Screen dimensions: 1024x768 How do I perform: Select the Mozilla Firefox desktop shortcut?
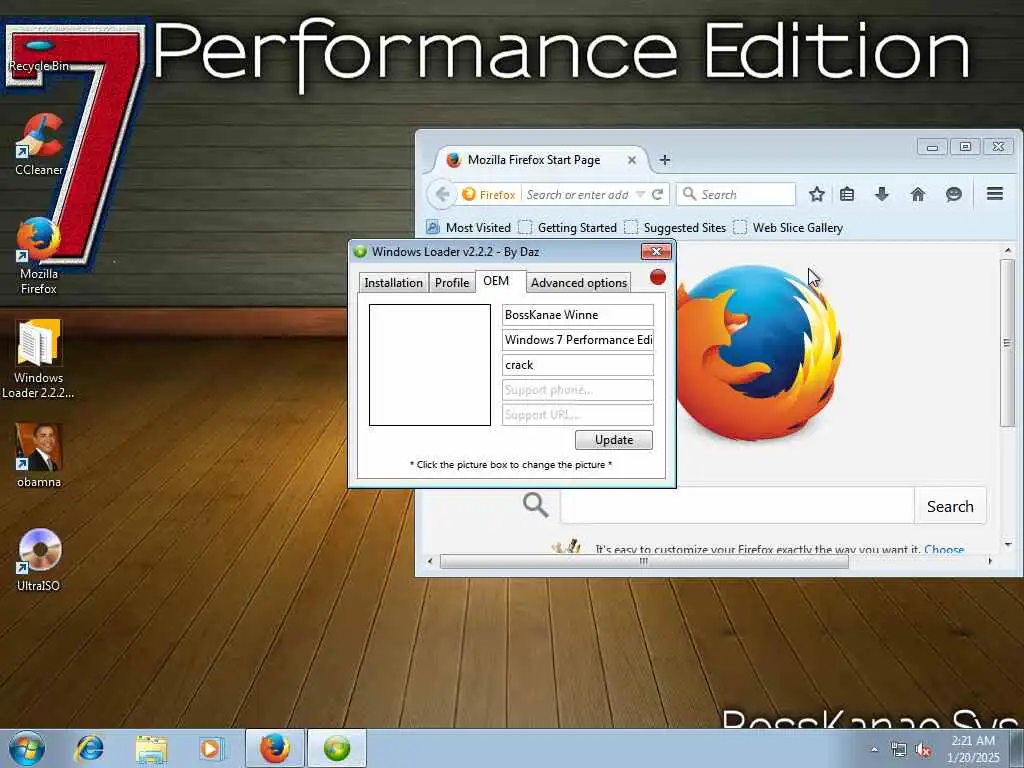(x=39, y=255)
